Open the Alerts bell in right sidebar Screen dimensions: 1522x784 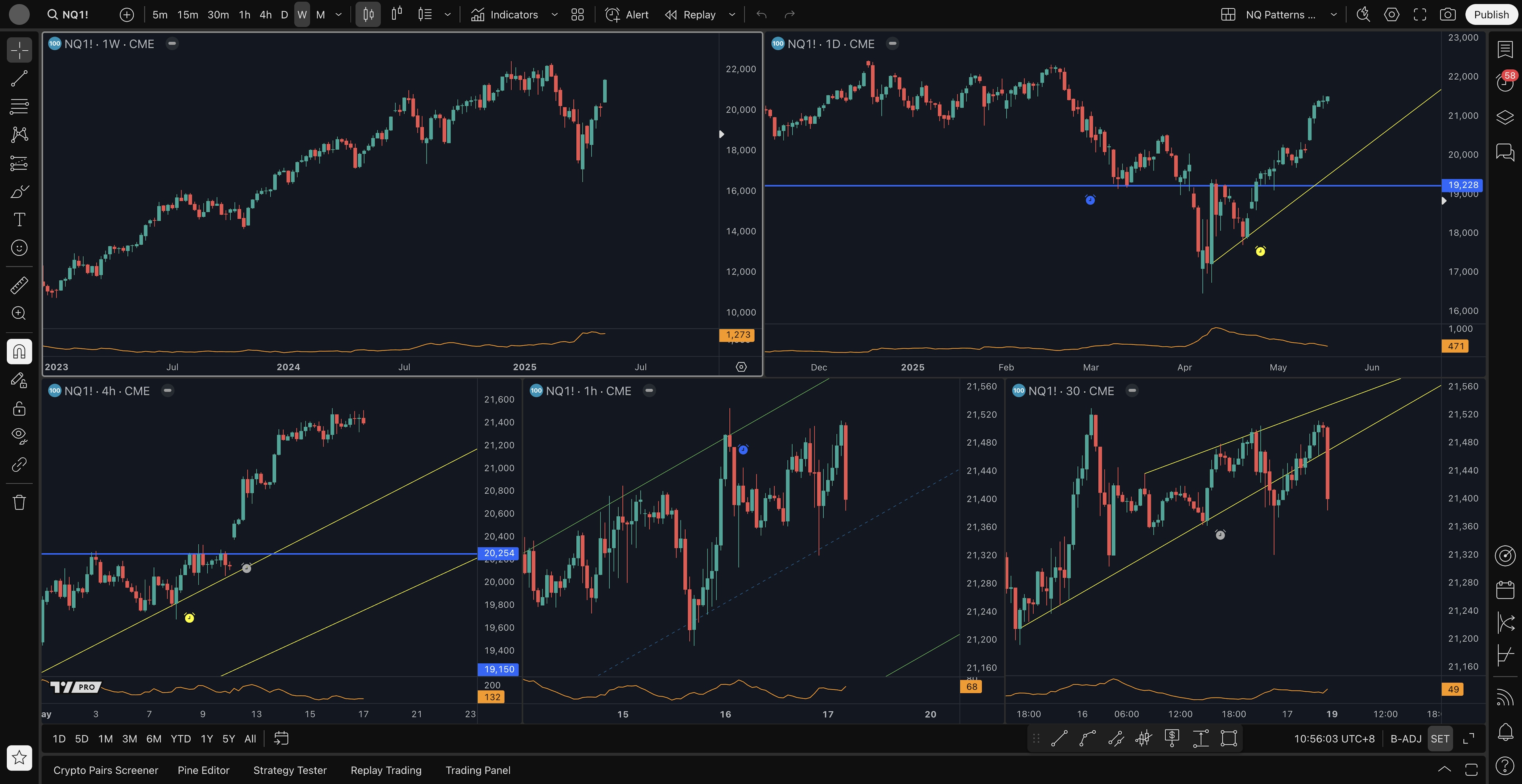[1505, 732]
